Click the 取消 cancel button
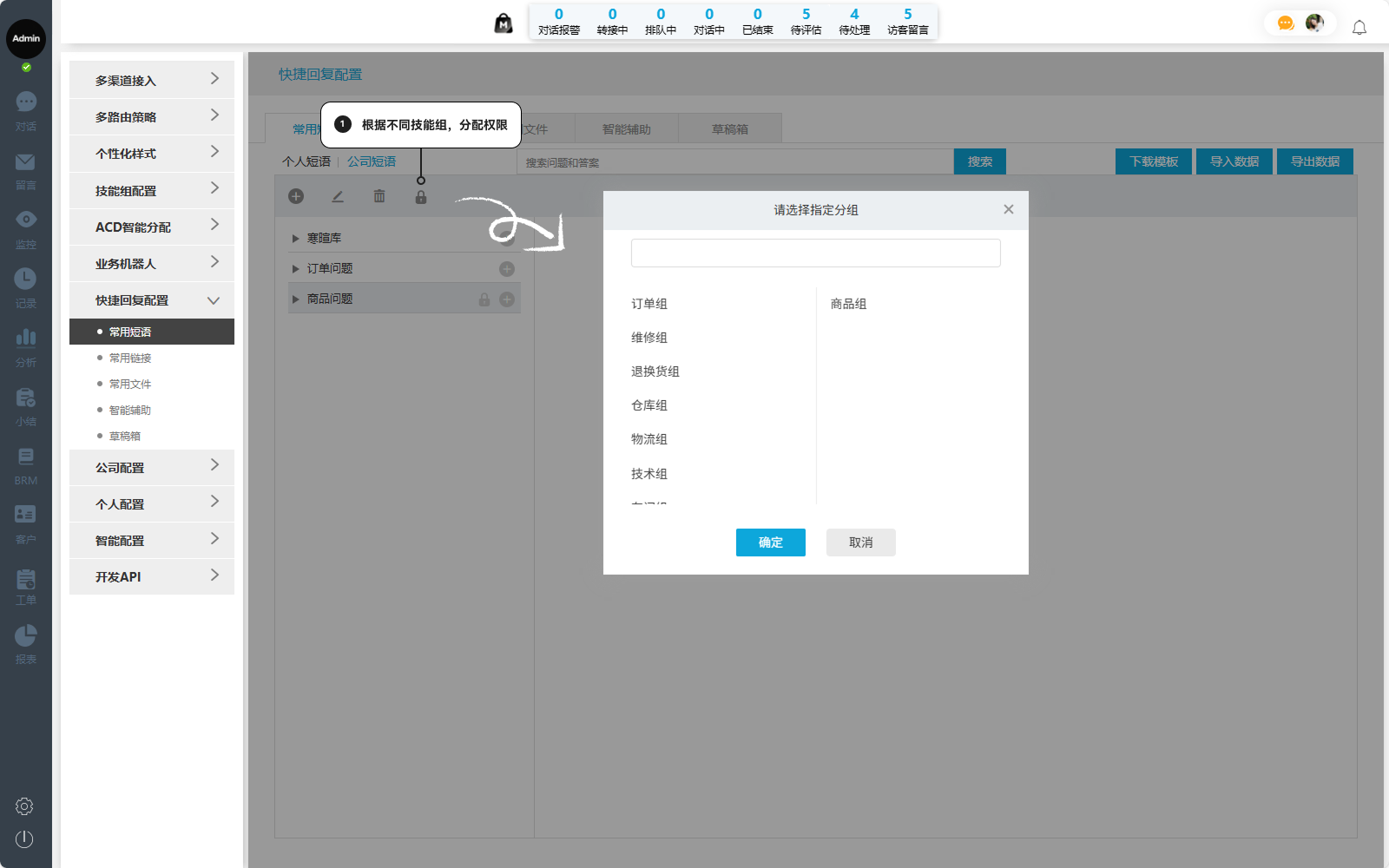This screenshot has height=868, width=1389. click(860, 542)
